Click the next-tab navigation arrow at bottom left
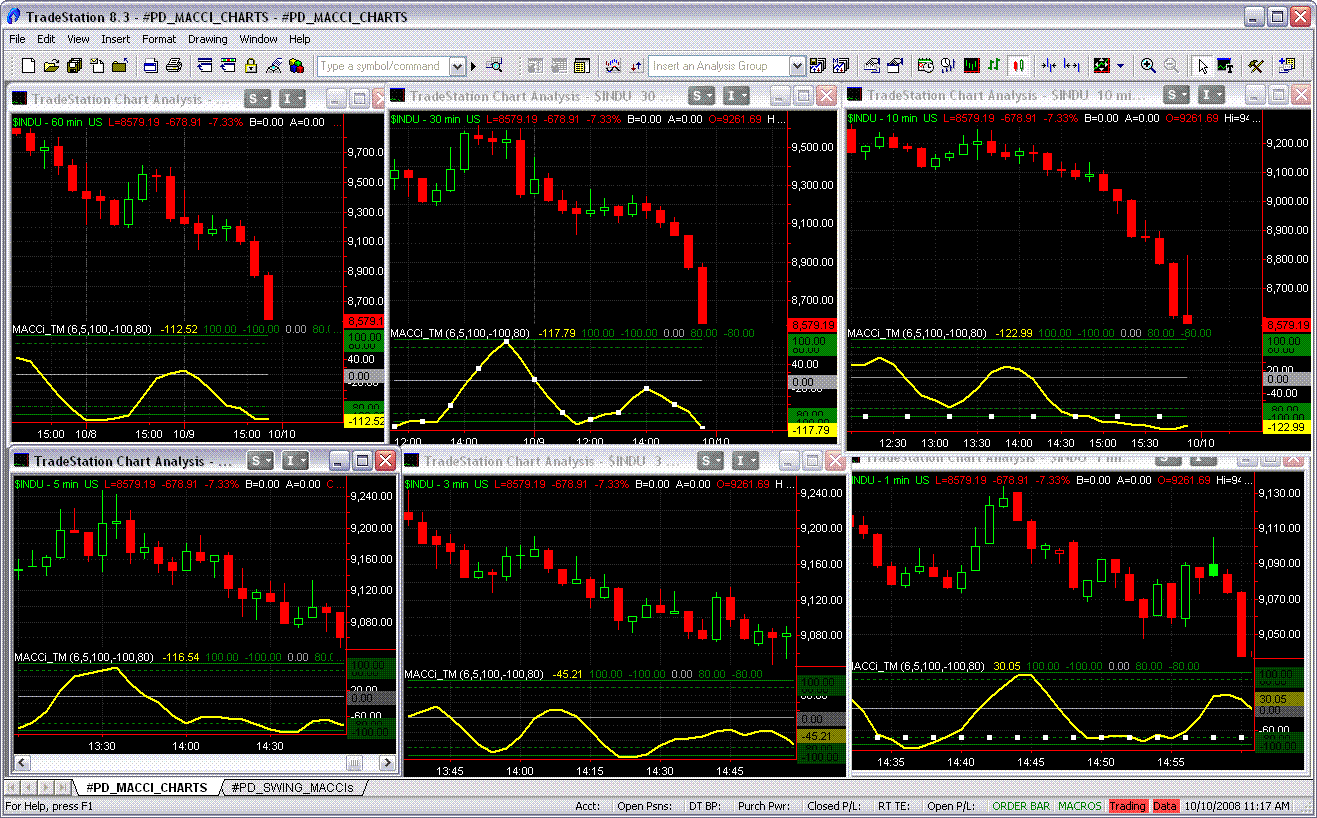1317x818 pixels. tap(46, 787)
